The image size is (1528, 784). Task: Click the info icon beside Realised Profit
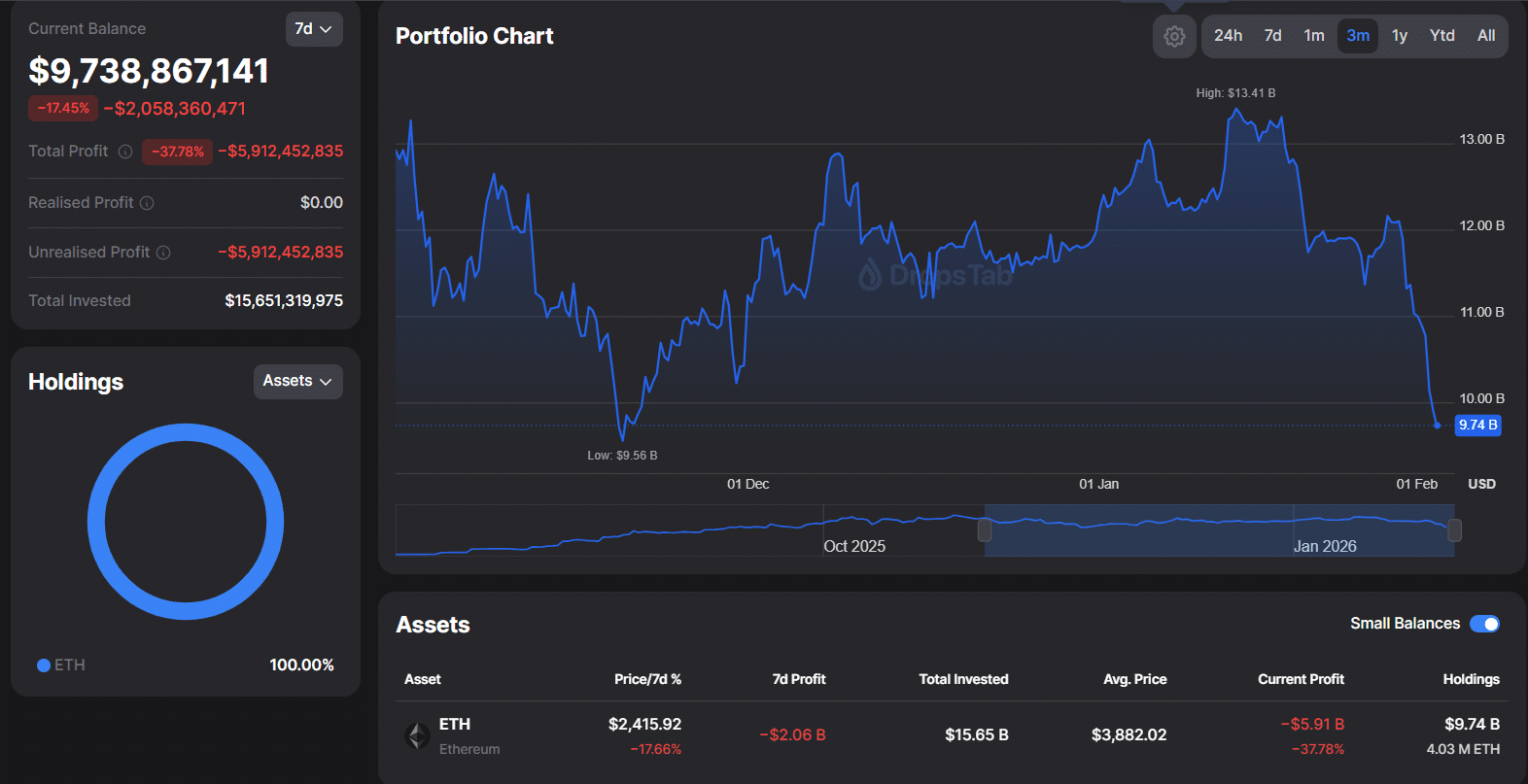pyautogui.click(x=147, y=203)
